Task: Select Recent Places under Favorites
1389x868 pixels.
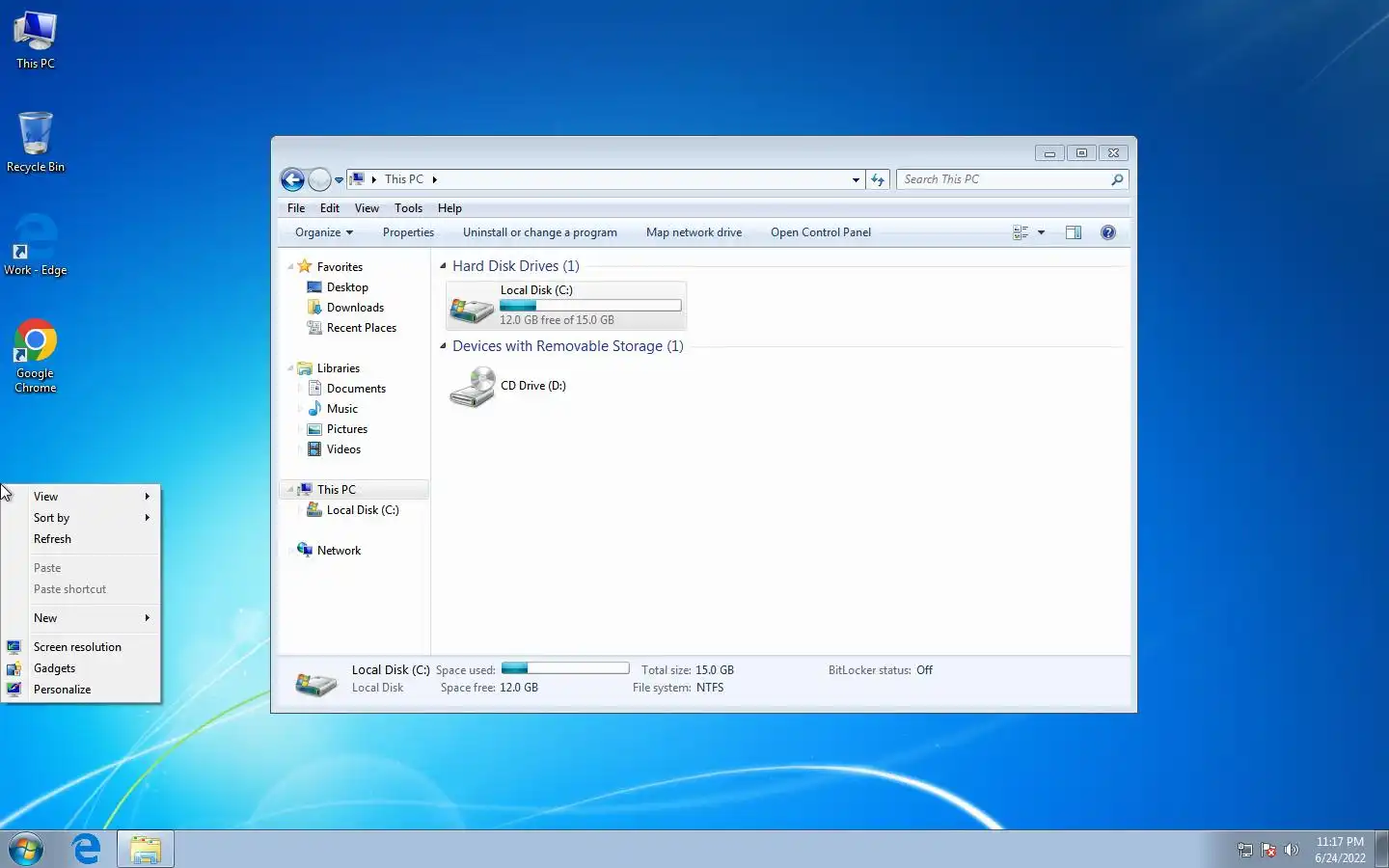Action: point(362,328)
